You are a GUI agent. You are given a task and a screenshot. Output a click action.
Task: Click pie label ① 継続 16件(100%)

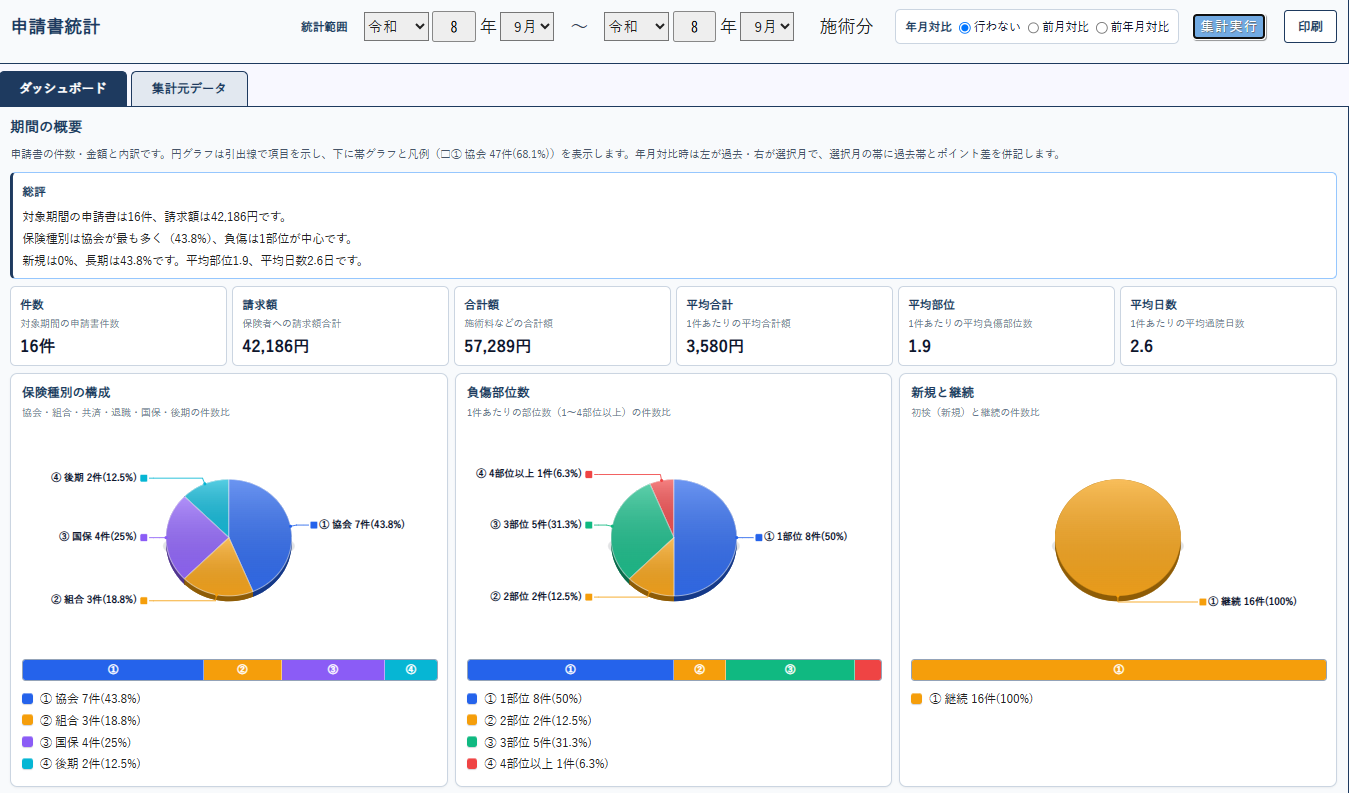(1253, 602)
